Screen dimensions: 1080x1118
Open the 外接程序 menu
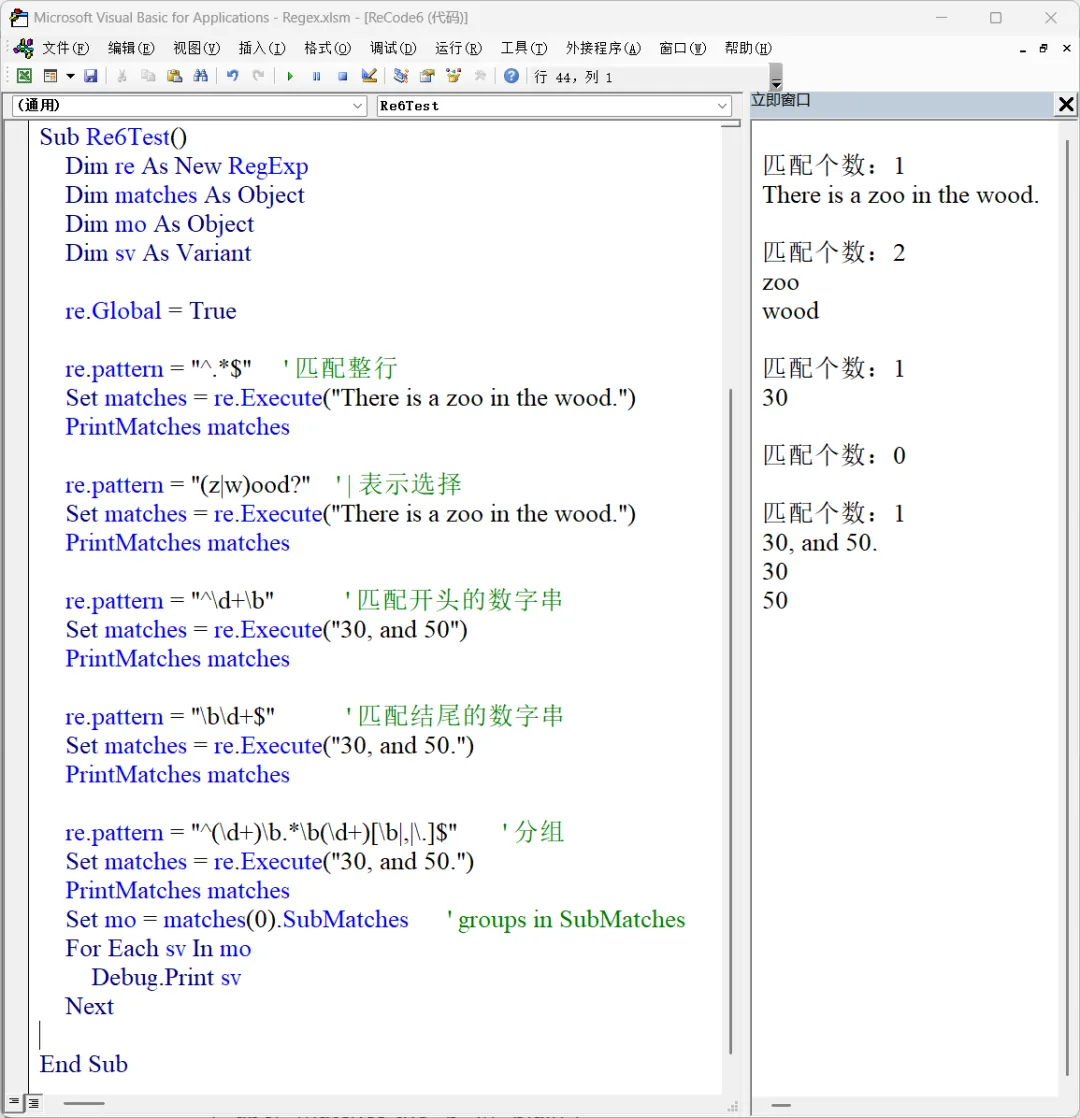(603, 48)
